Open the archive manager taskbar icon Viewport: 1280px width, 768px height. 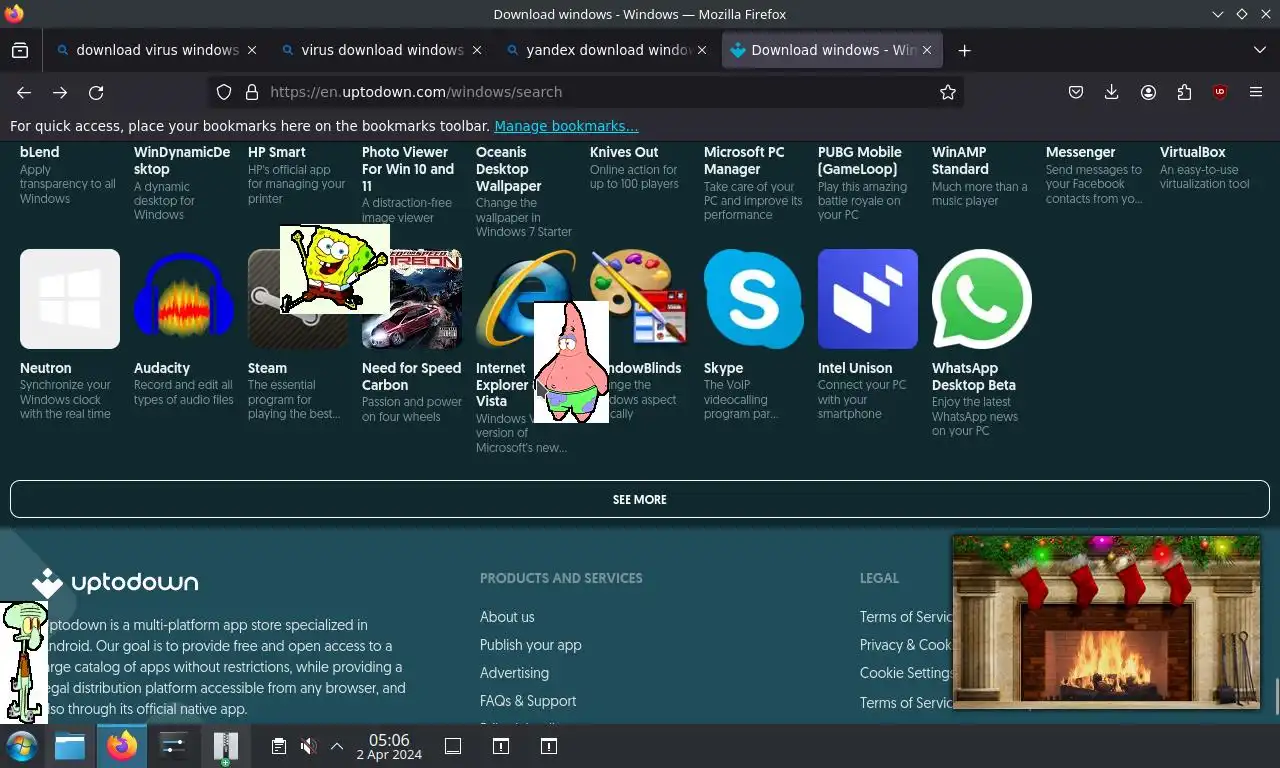[x=226, y=746]
